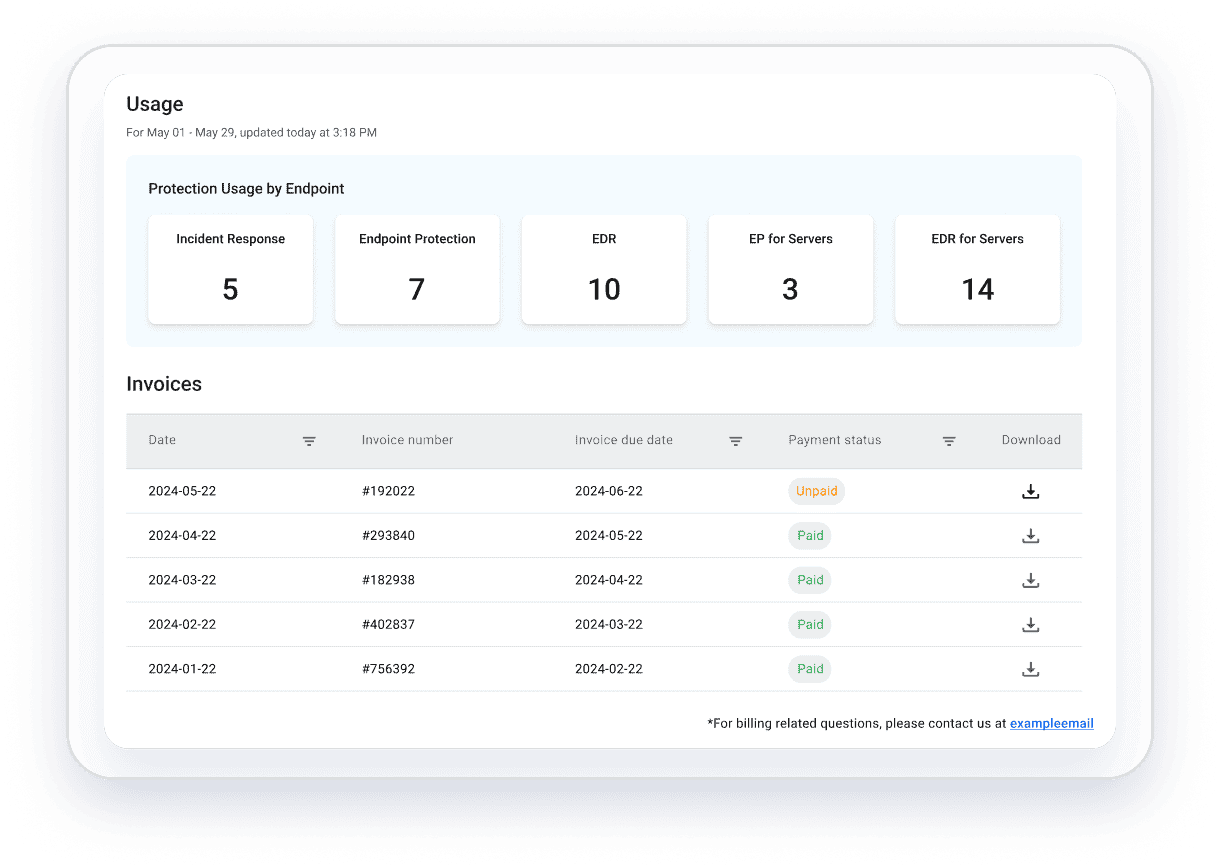The image size is (1219, 867).
Task: Click the Download column header
Action: pyautogui.click(x=1031, y=440)
